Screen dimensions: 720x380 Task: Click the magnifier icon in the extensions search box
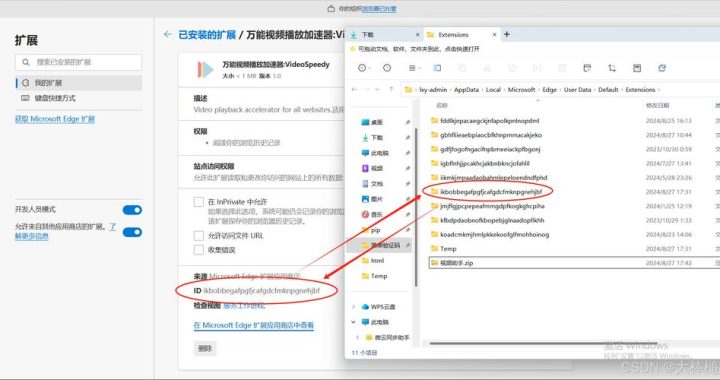[26, 62]
